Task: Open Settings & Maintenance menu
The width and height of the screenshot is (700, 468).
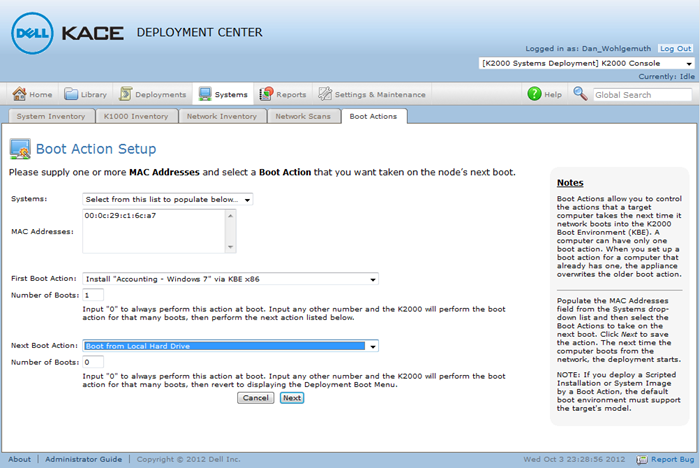Action: [371, 94]
